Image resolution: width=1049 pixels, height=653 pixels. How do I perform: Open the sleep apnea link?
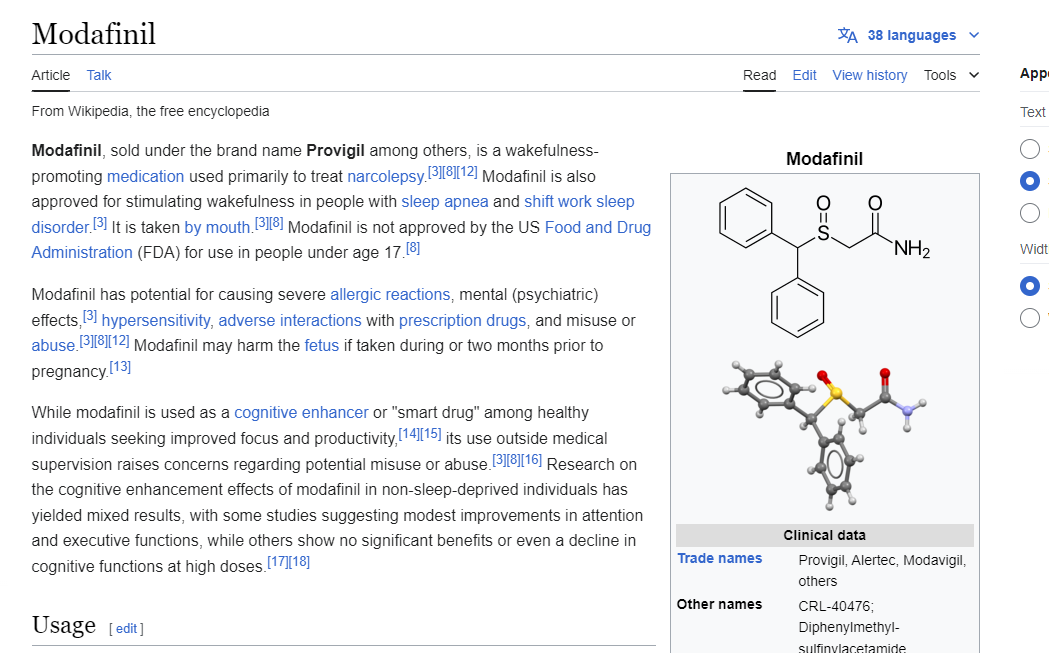pyautogui.click(x=445, y=202)
